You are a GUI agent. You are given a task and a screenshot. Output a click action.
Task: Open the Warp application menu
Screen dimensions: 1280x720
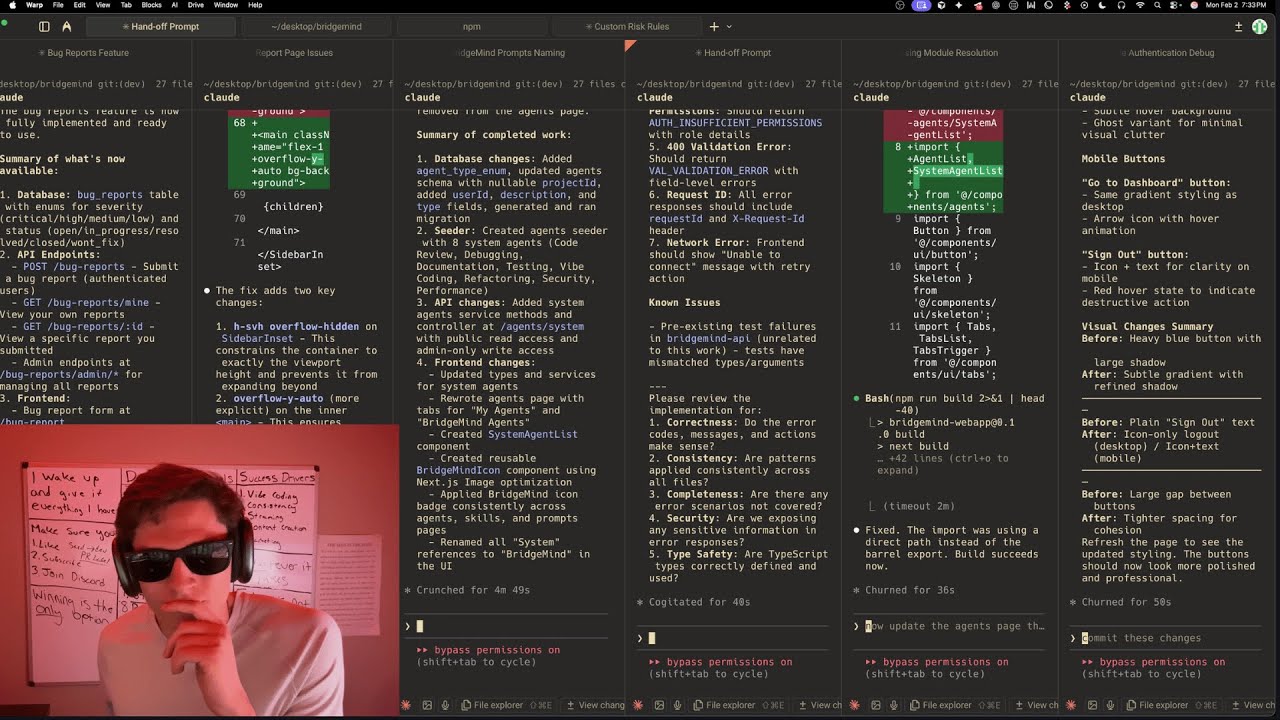click(x=34, y=5)
